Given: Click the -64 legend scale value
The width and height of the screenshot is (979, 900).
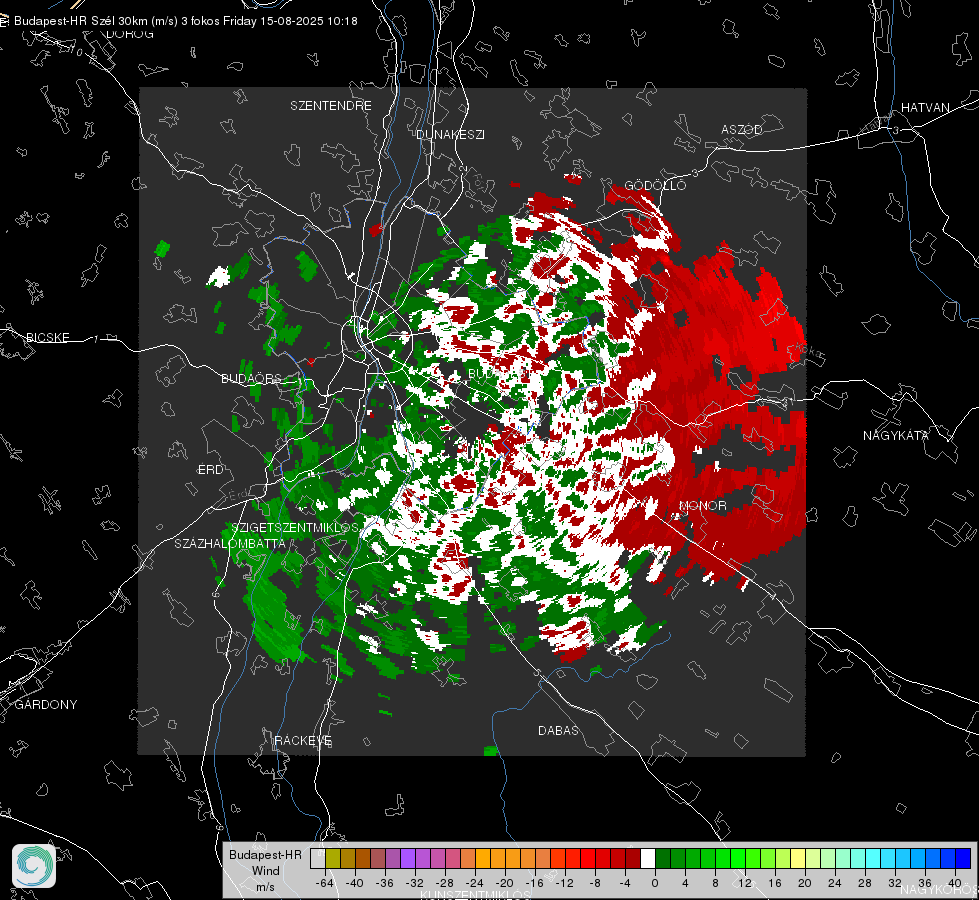Looking at the screenshot, I should click(324, 883).
